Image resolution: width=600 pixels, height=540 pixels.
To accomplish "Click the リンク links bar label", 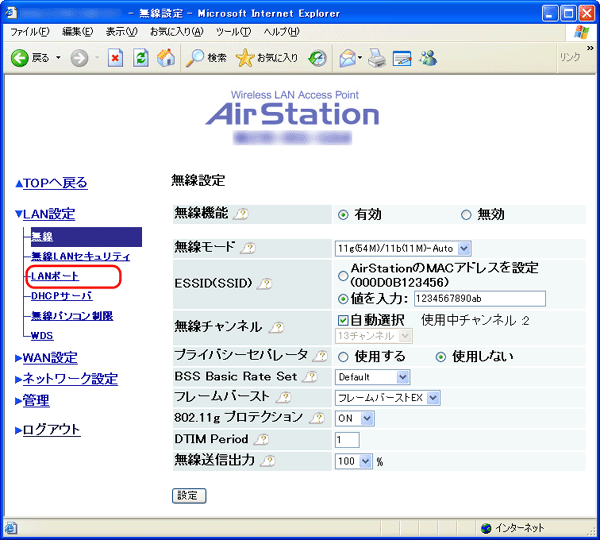I will click(x=570, y=57).
